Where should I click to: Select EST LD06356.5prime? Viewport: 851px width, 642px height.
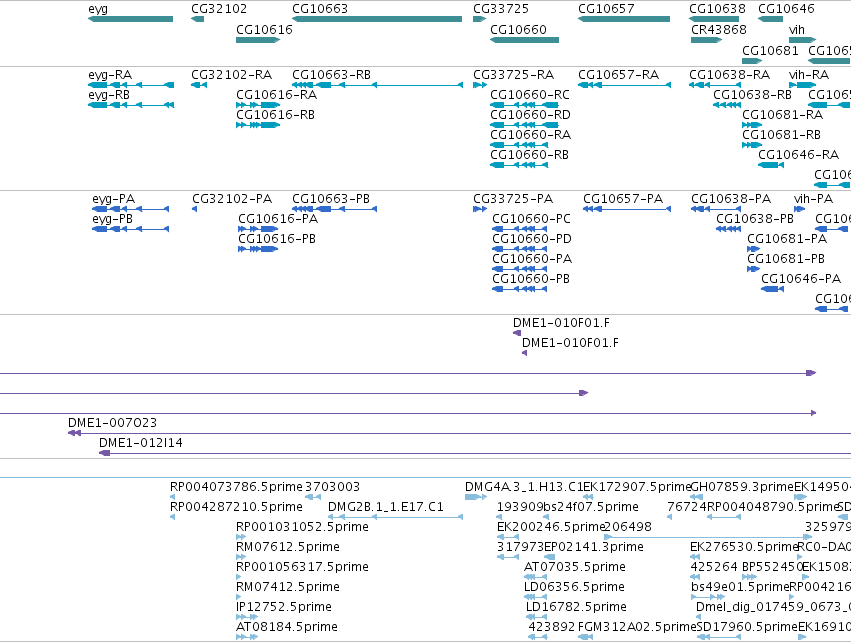536,597
